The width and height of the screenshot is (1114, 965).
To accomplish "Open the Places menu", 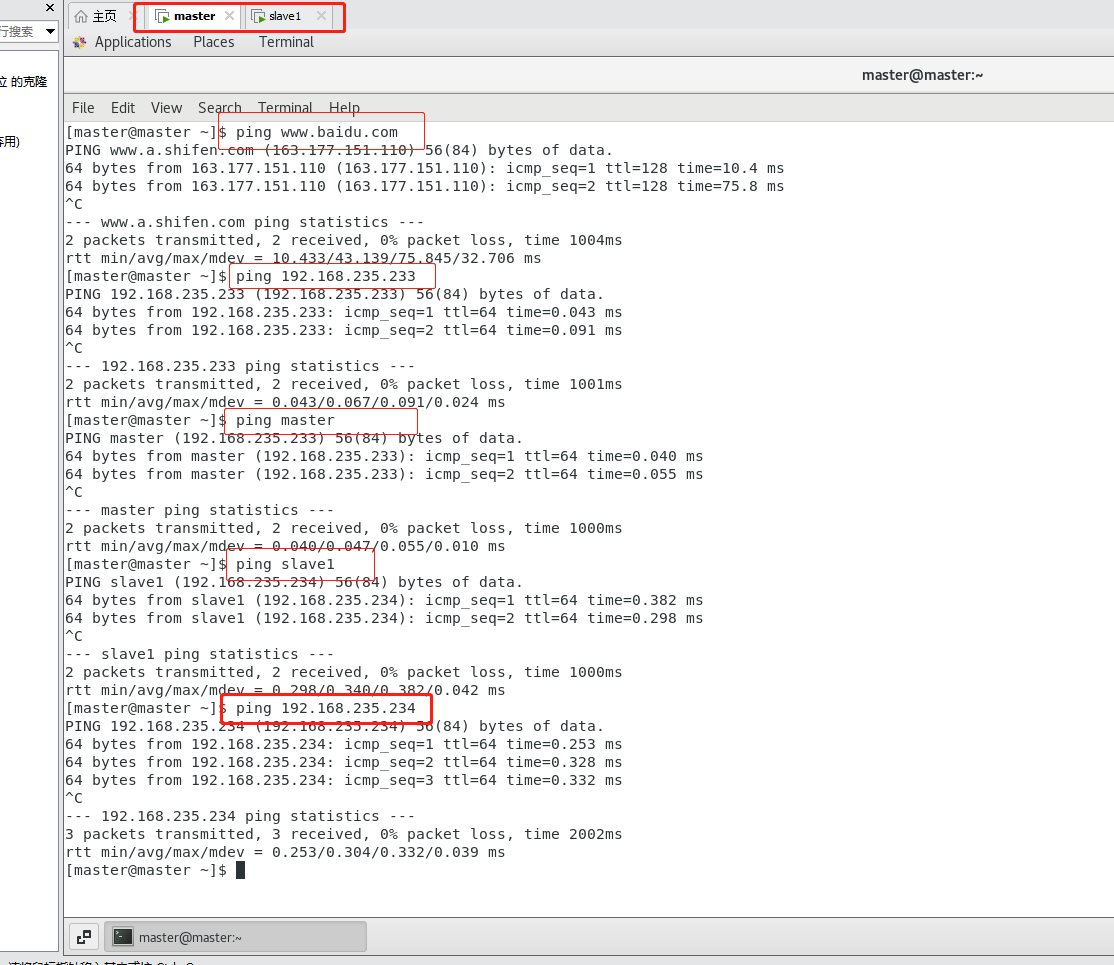I will point(214,42).
